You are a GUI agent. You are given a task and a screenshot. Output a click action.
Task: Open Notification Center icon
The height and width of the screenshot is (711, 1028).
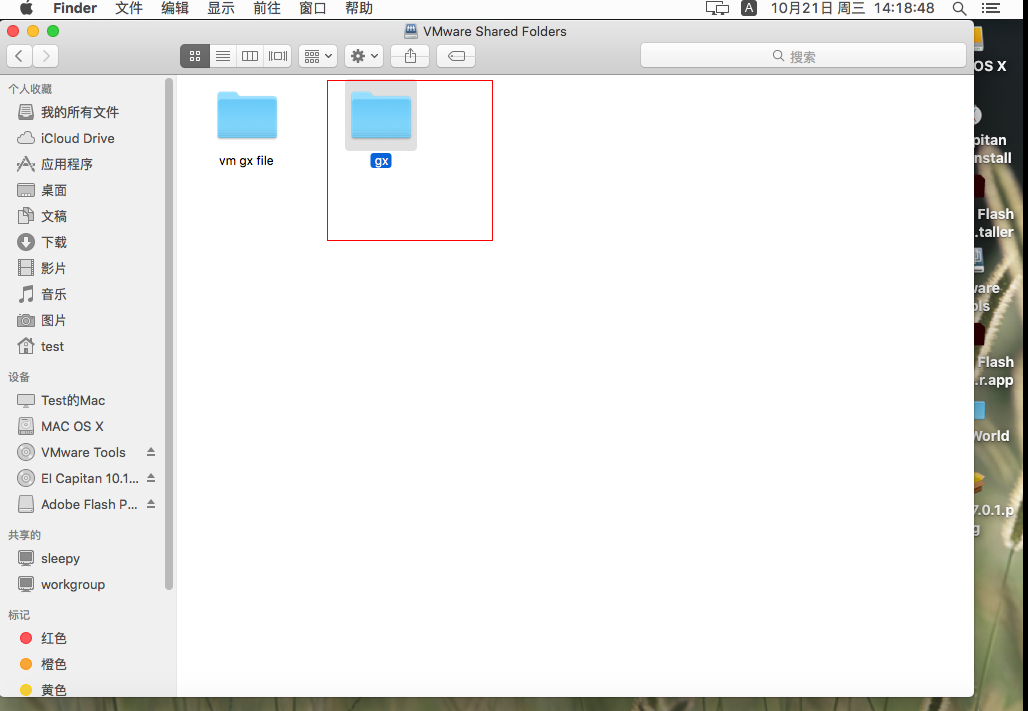tap(991, 9)
